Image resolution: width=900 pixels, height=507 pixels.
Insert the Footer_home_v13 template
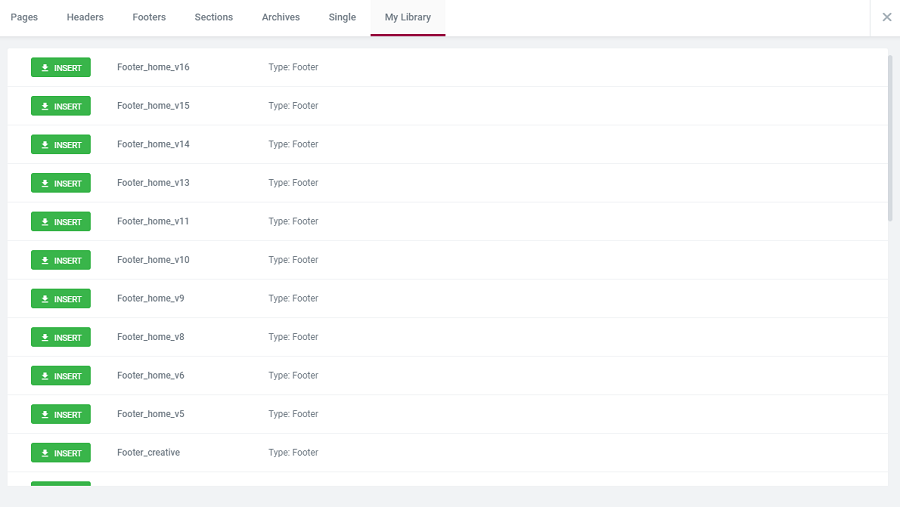[x=61, y=183]
